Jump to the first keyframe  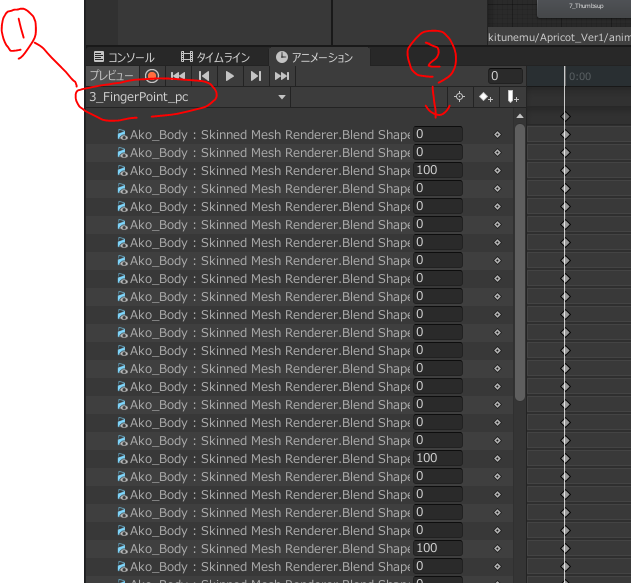pyautogui.click(x=178, y=76)
